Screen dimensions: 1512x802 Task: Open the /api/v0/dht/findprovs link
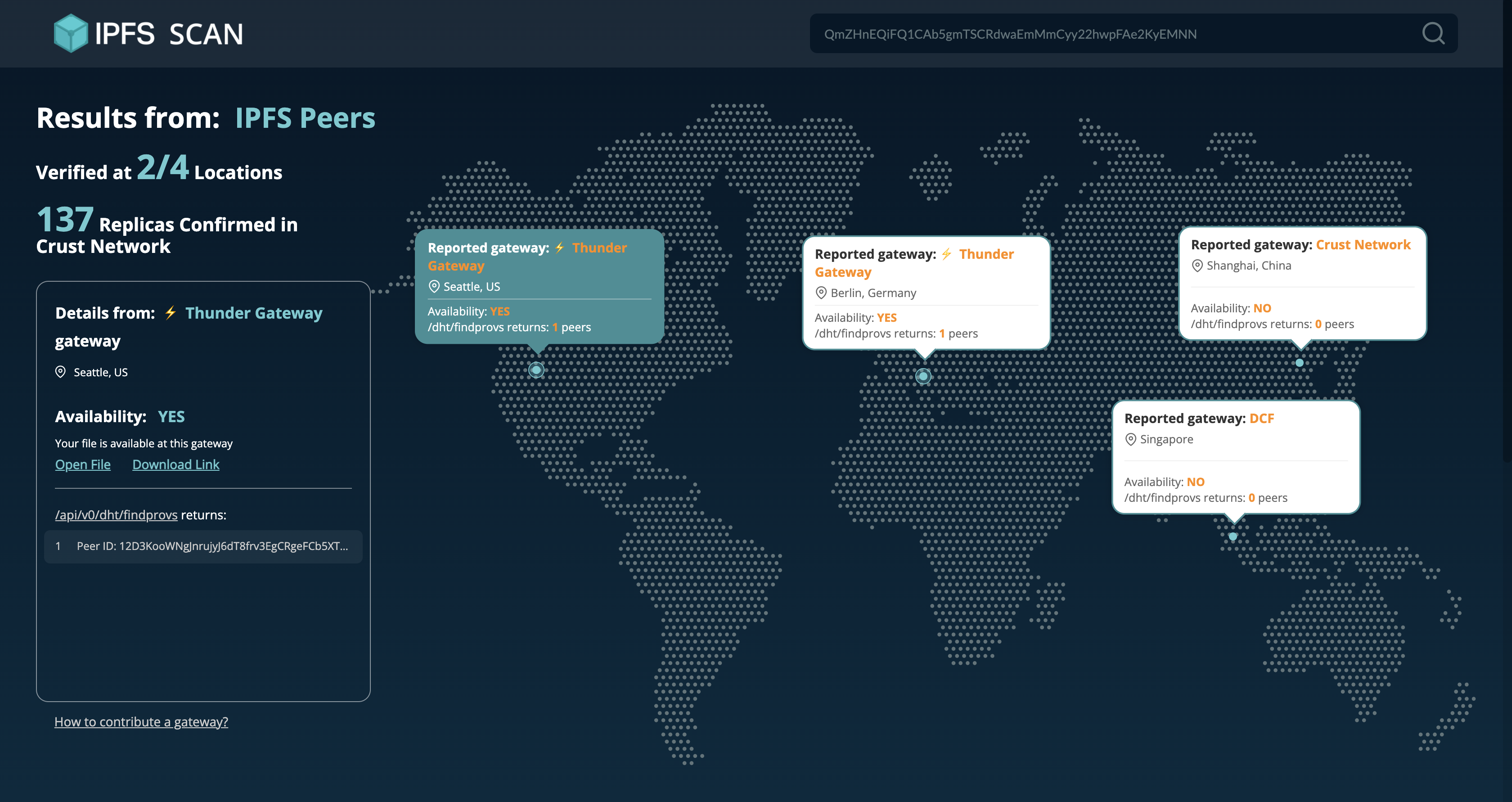tap(116, 515)
